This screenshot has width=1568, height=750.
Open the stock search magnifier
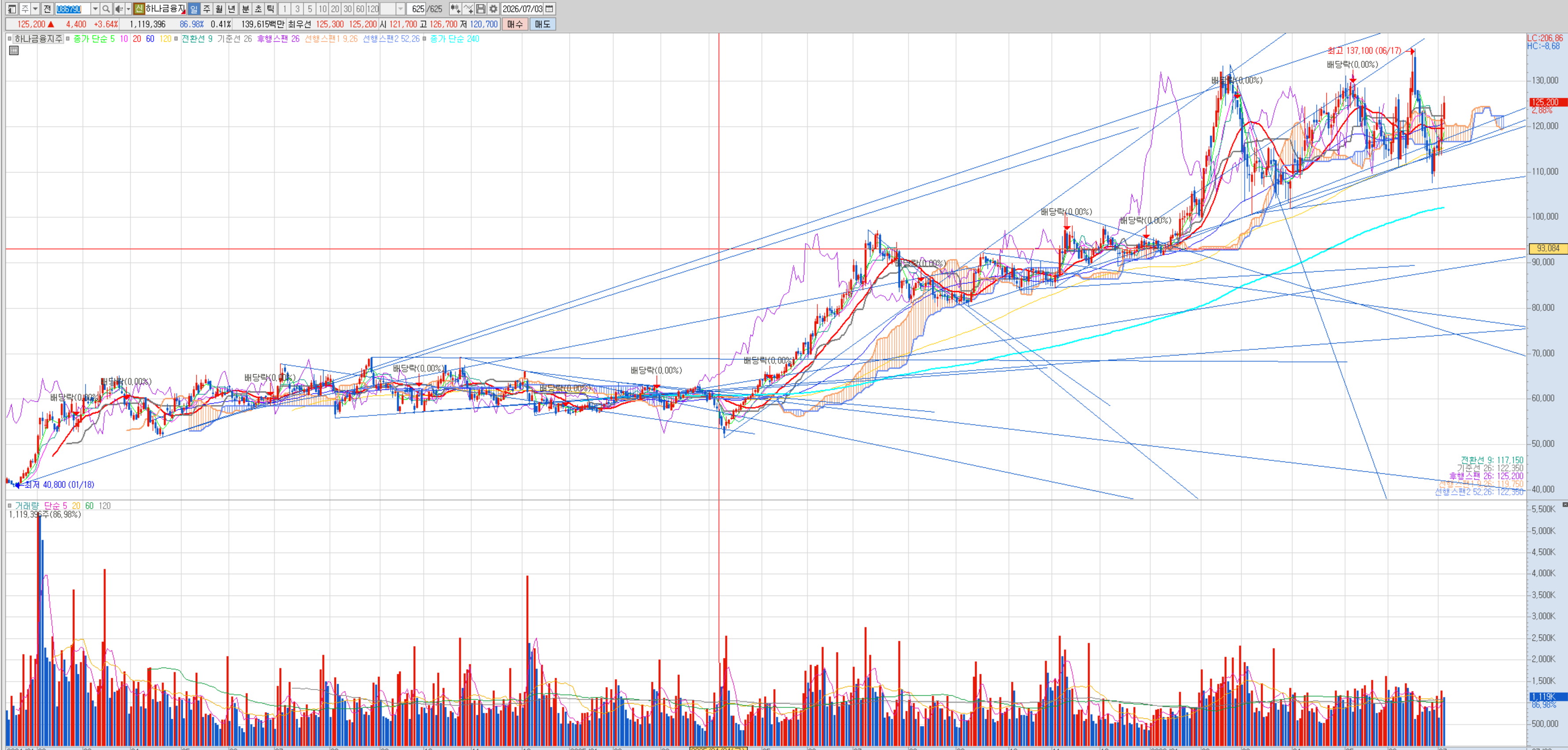tap(106, 9)
